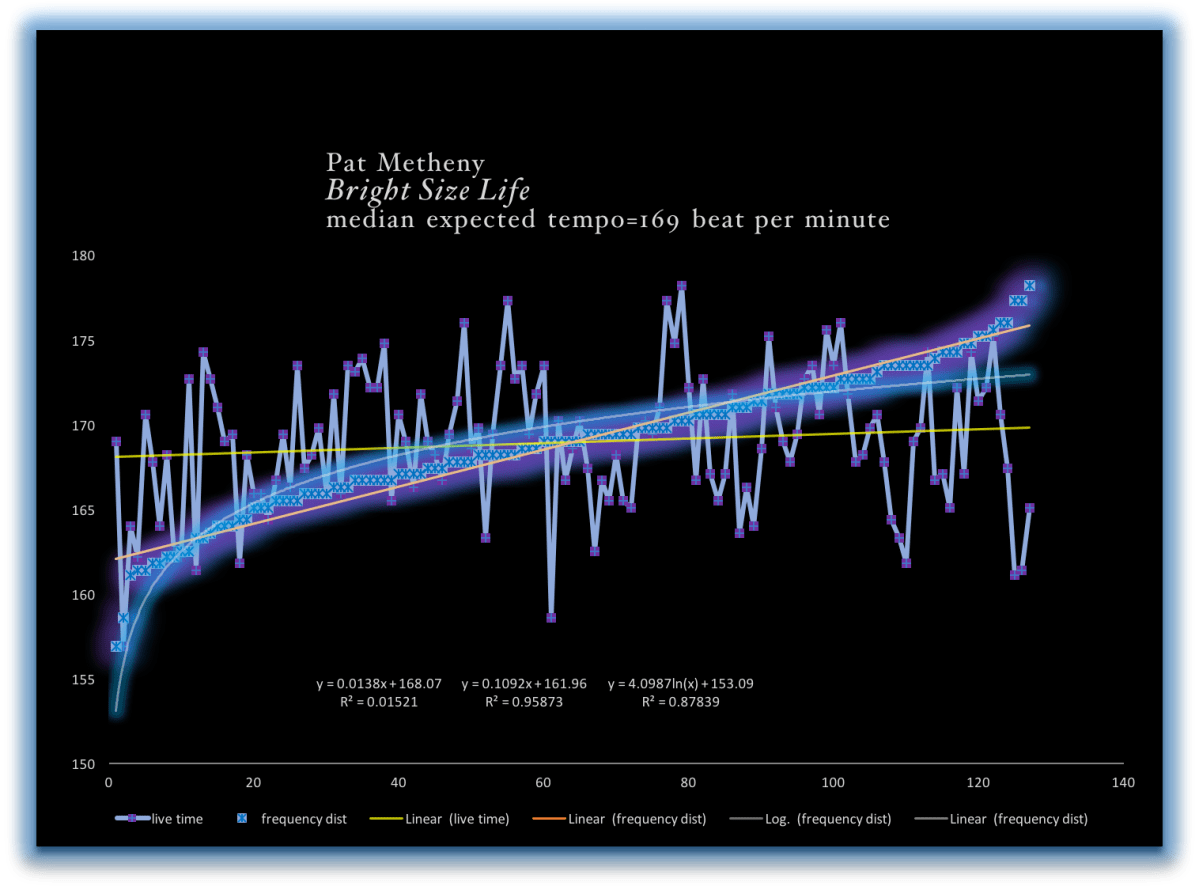Click the R² = 0.01521 label
Screen dimensions: 1199x890
click(x=379, y=702)
